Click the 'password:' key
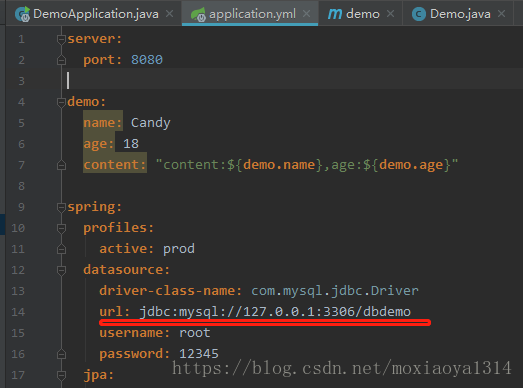523x388 pixels. click(134, 354)
